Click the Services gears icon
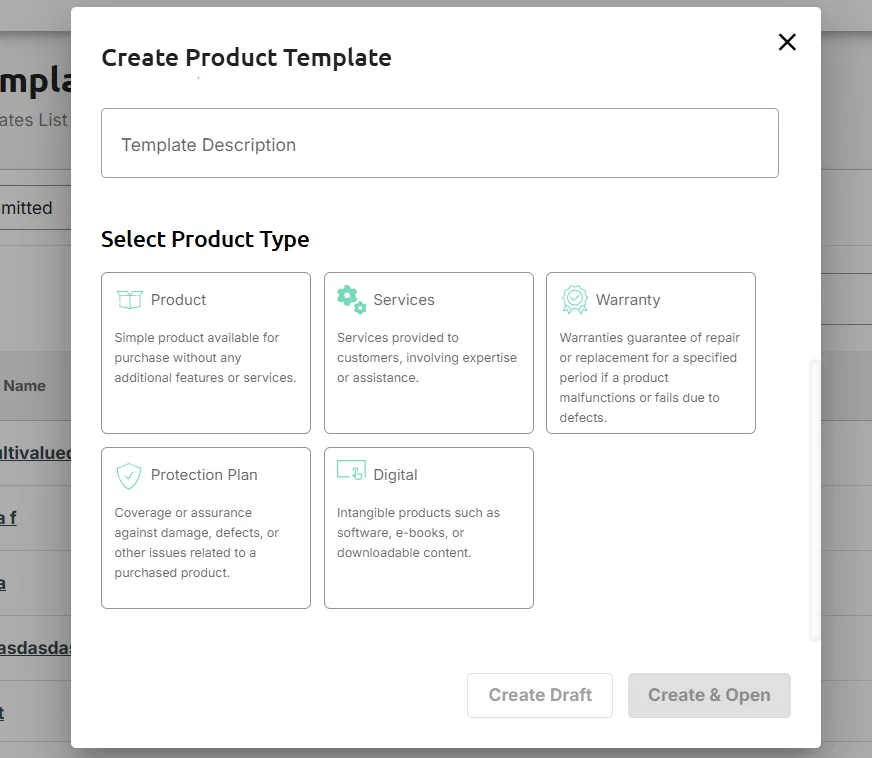The width and height of the screenshot is (872, 758). point(351,300)
